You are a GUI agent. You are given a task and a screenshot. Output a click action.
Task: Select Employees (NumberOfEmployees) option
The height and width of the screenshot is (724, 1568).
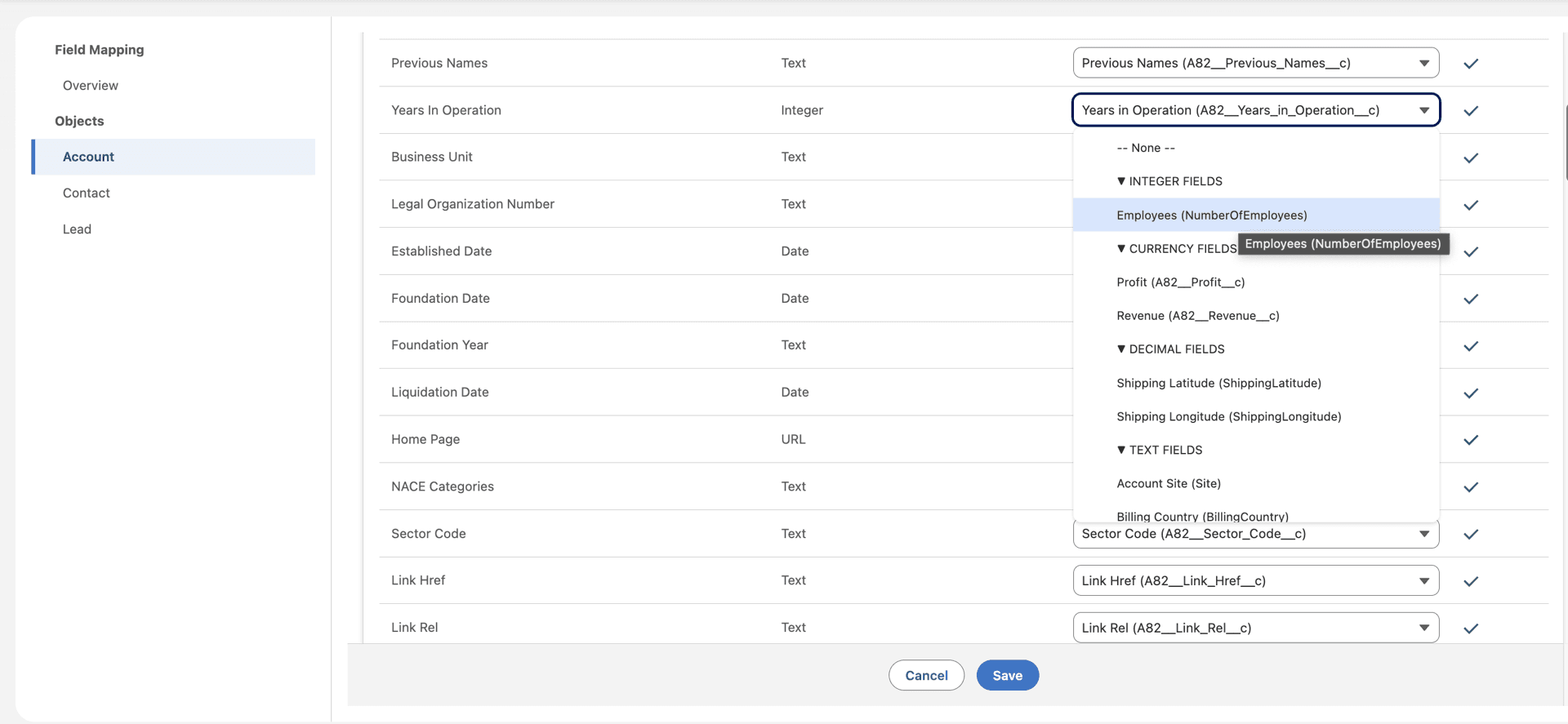pos(1256,215)
